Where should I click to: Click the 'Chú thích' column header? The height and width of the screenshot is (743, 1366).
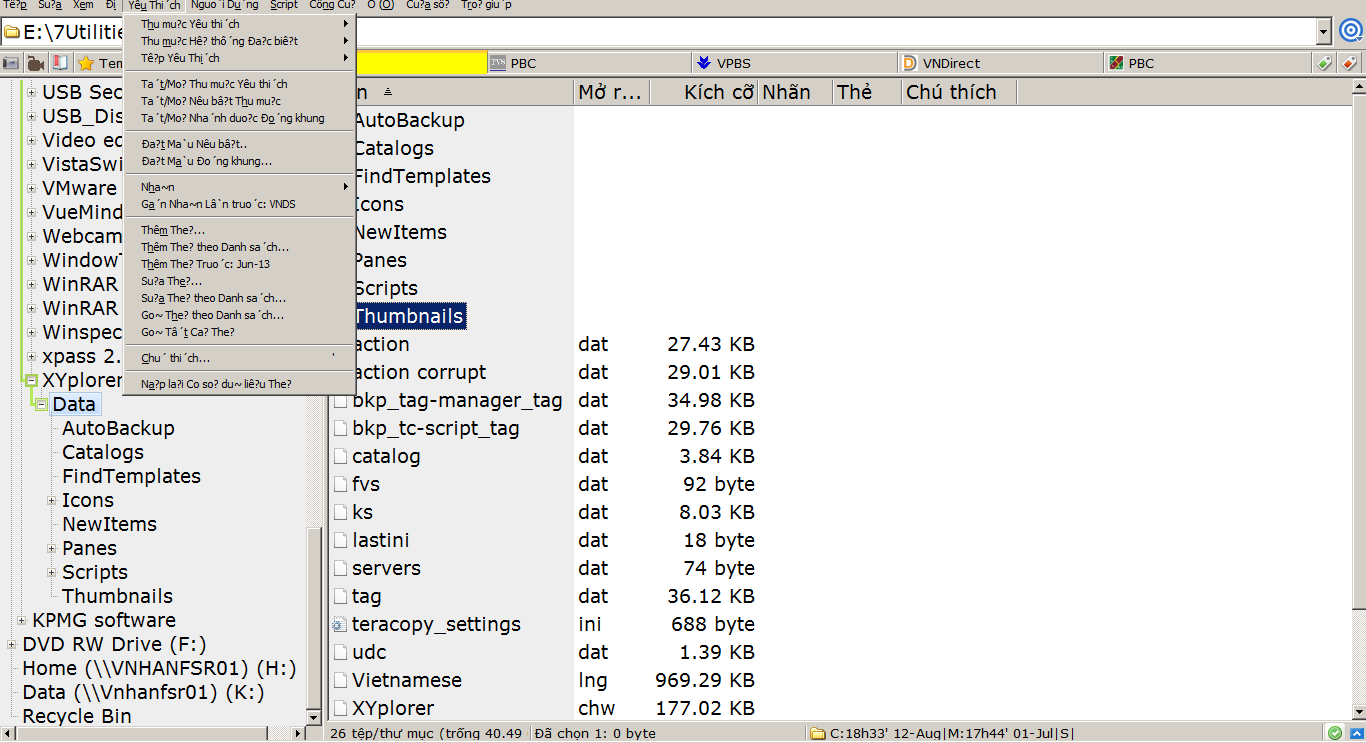click(950, 92)
